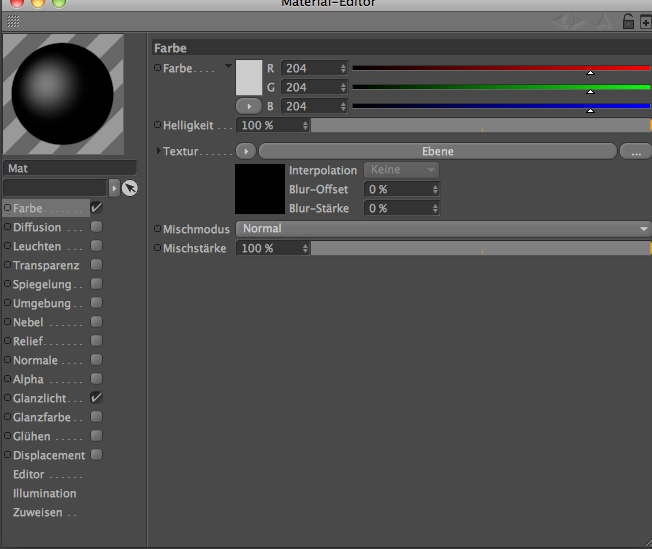Click the Blur-Stärke stepper arrows
The height and width of the screenshot is (549, 652).
click(435, 208)
